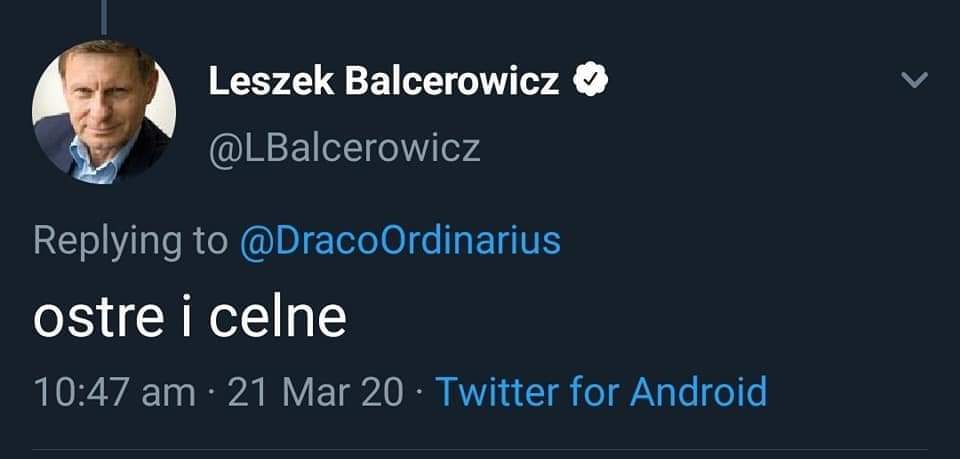This screenshot has height=459, width=960.
Task: Click the word "Twitter" in source link
Action: pyautogui.click(x=497, y=391)
